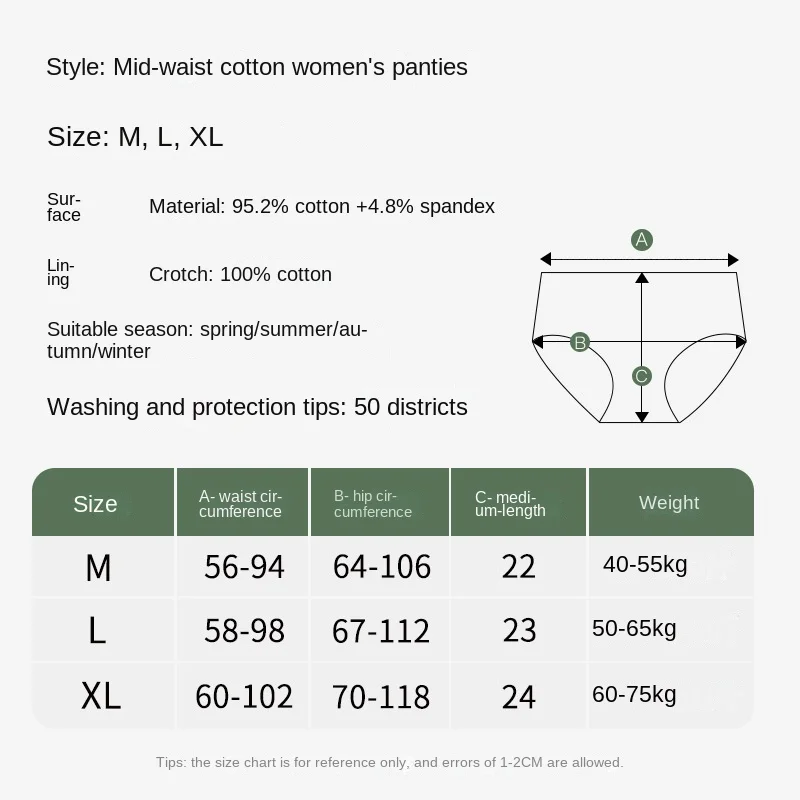Click the M size row label
This screenshot has width=800, height=800.
(98, 568)
